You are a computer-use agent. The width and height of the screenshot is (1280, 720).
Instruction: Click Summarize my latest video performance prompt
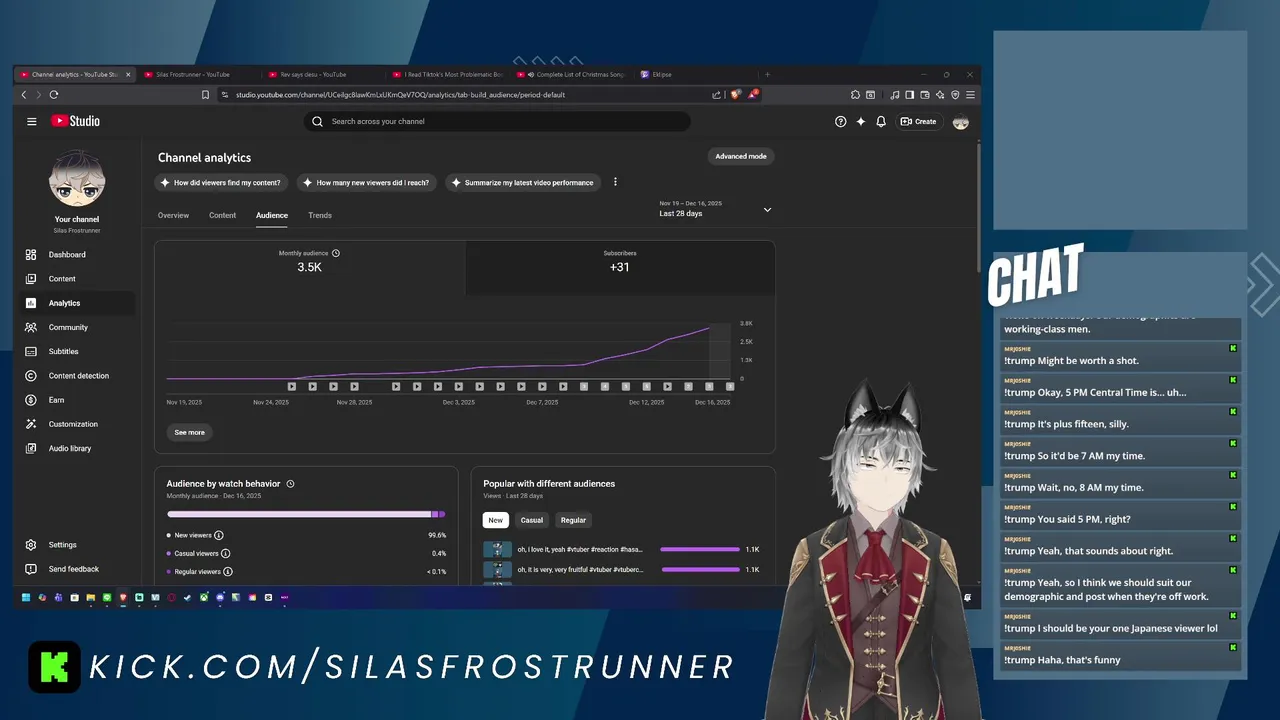(x=523, y=182)
